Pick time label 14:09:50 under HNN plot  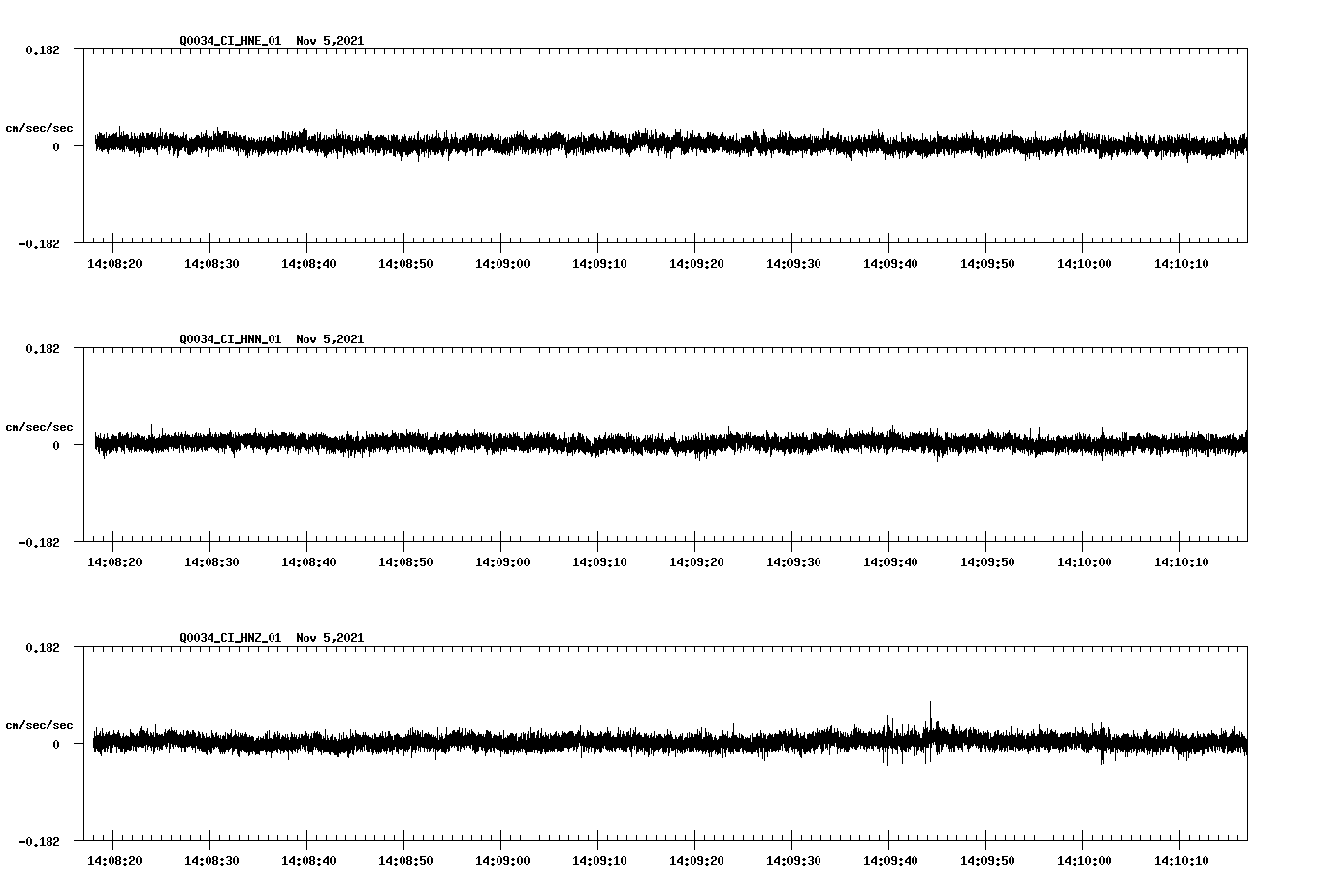(987, 561)
